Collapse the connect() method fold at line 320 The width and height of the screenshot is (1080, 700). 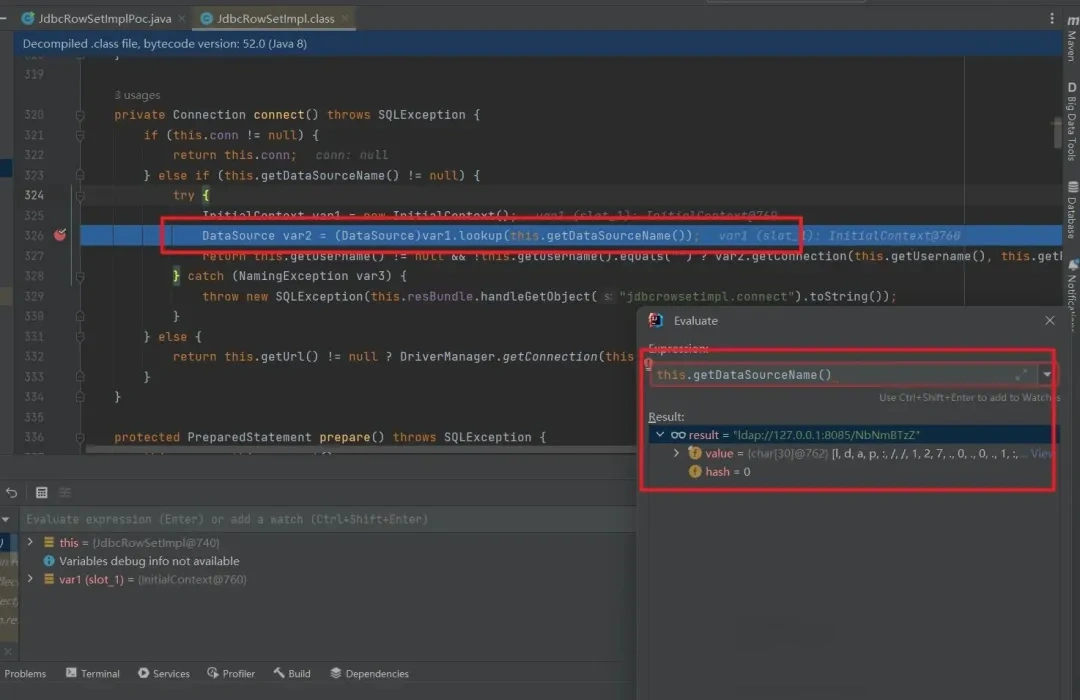(80, 115)
